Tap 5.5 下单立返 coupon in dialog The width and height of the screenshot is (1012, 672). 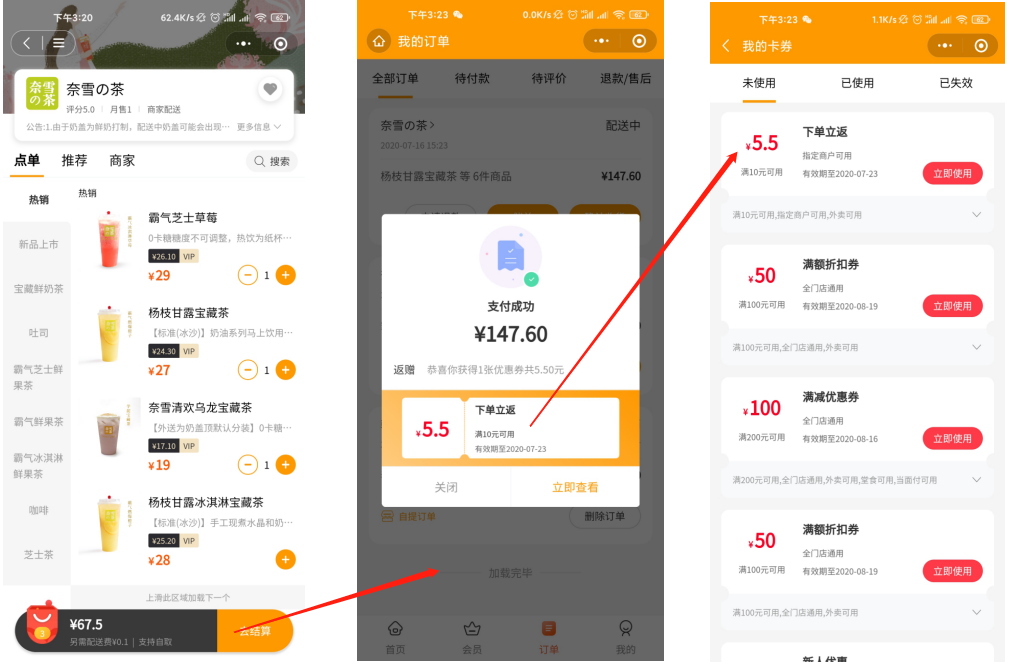click(511, 428)
